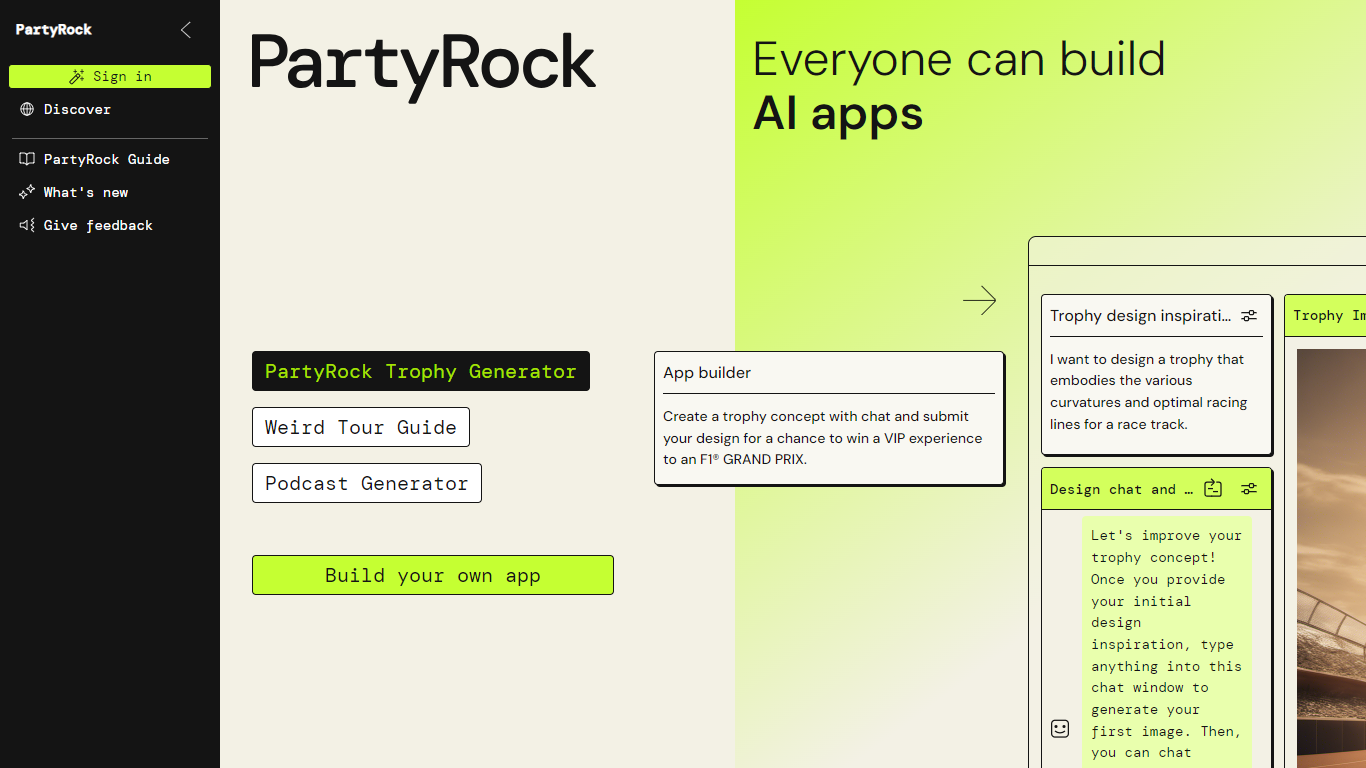Select the Weird Tour Guide app
The image size is (1366, 768).
[361, 427]
